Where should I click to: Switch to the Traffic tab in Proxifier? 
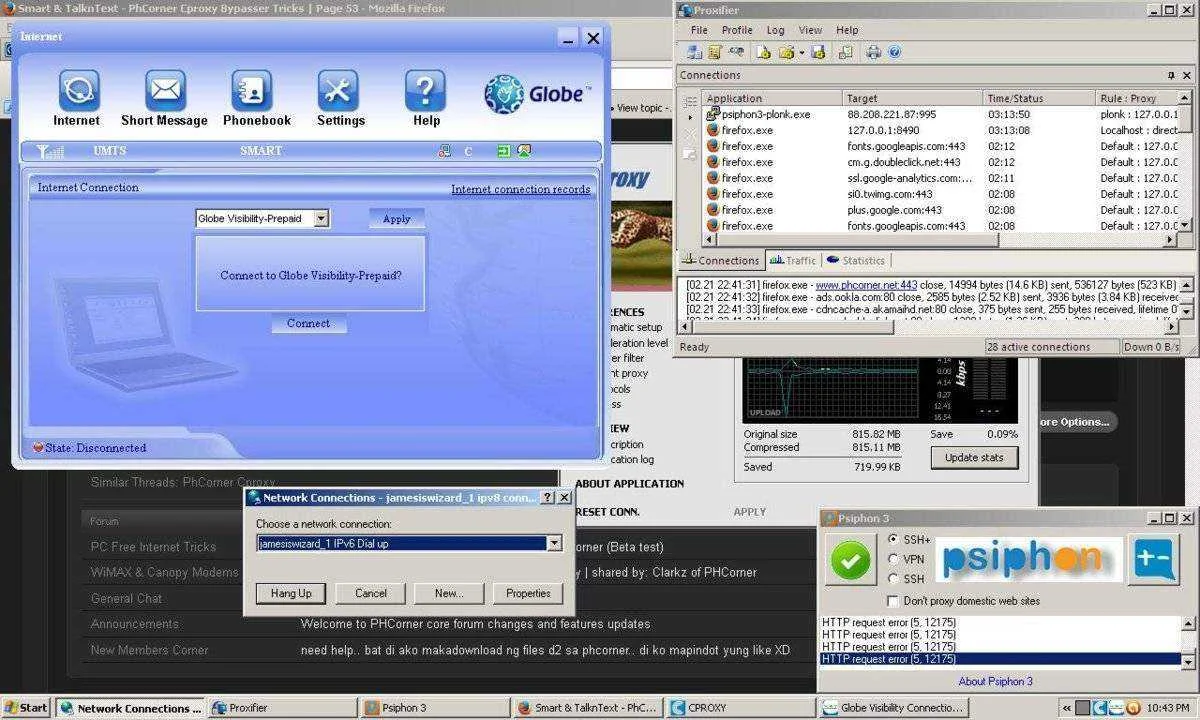pos(794,261)
